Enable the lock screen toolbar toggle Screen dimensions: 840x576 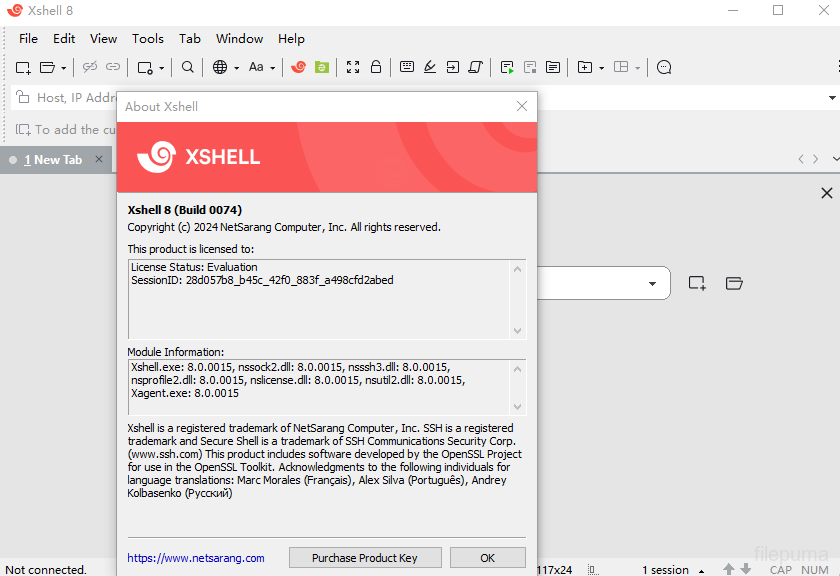(377, 67)
